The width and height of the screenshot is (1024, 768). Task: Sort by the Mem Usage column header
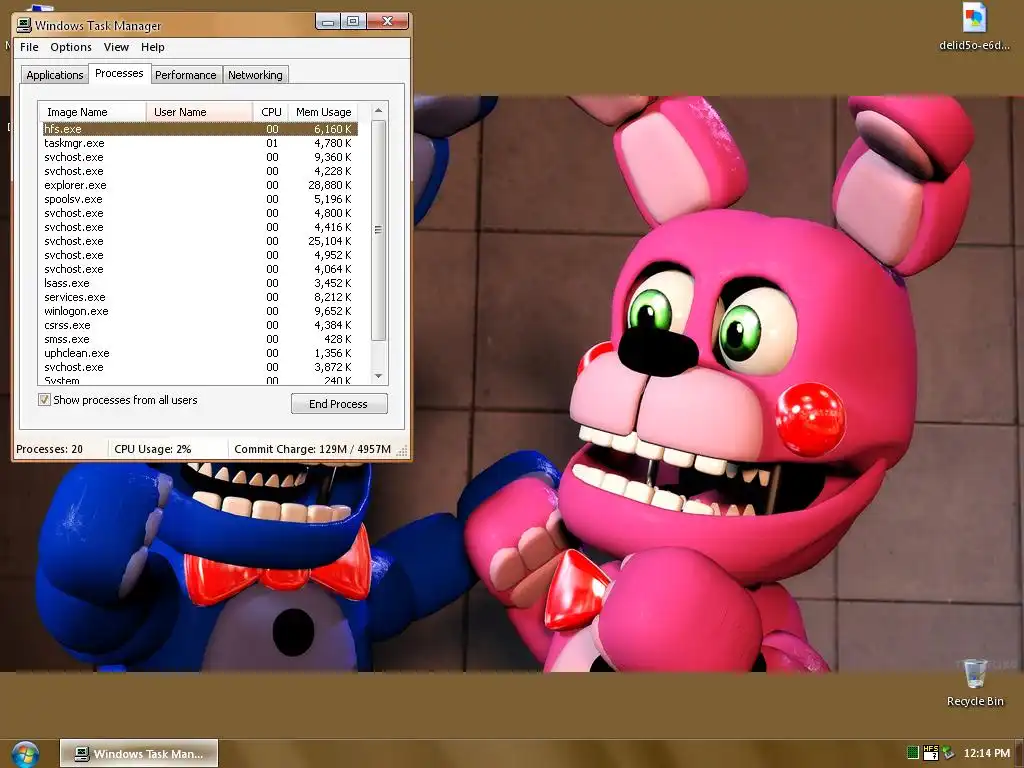click(x=323, y=112)
